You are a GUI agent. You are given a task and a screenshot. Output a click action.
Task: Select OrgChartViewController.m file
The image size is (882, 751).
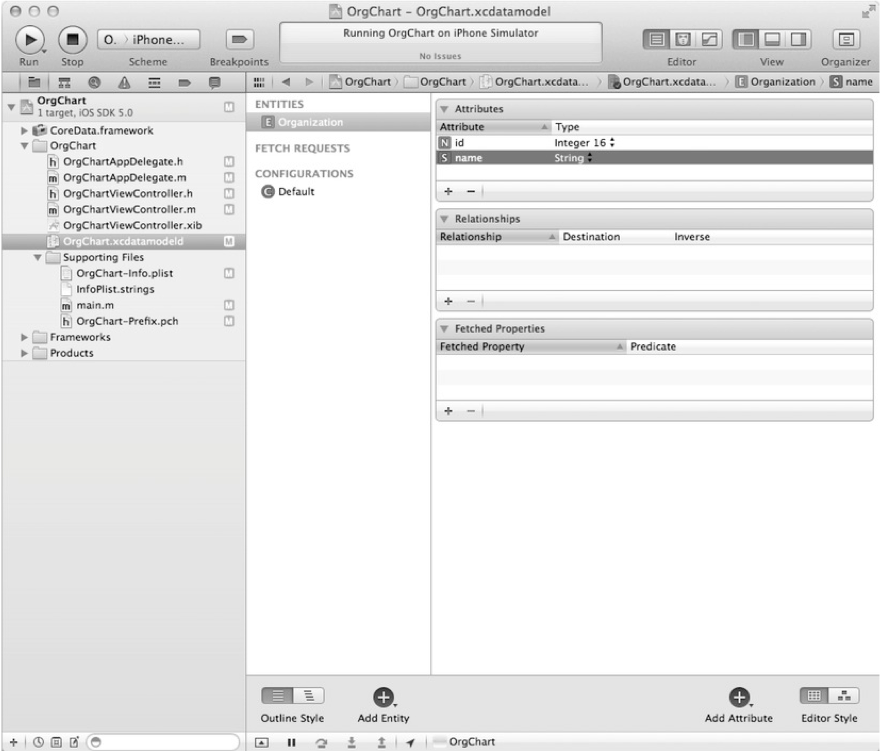[x=122, y=210]
